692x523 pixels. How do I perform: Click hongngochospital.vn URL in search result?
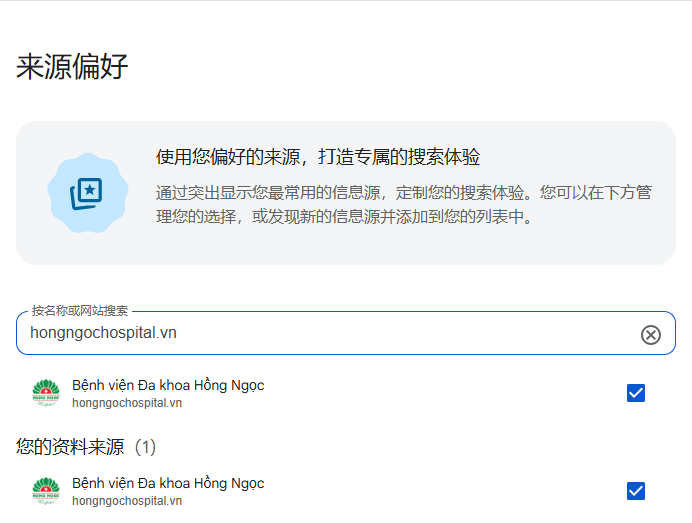[127, 403]
